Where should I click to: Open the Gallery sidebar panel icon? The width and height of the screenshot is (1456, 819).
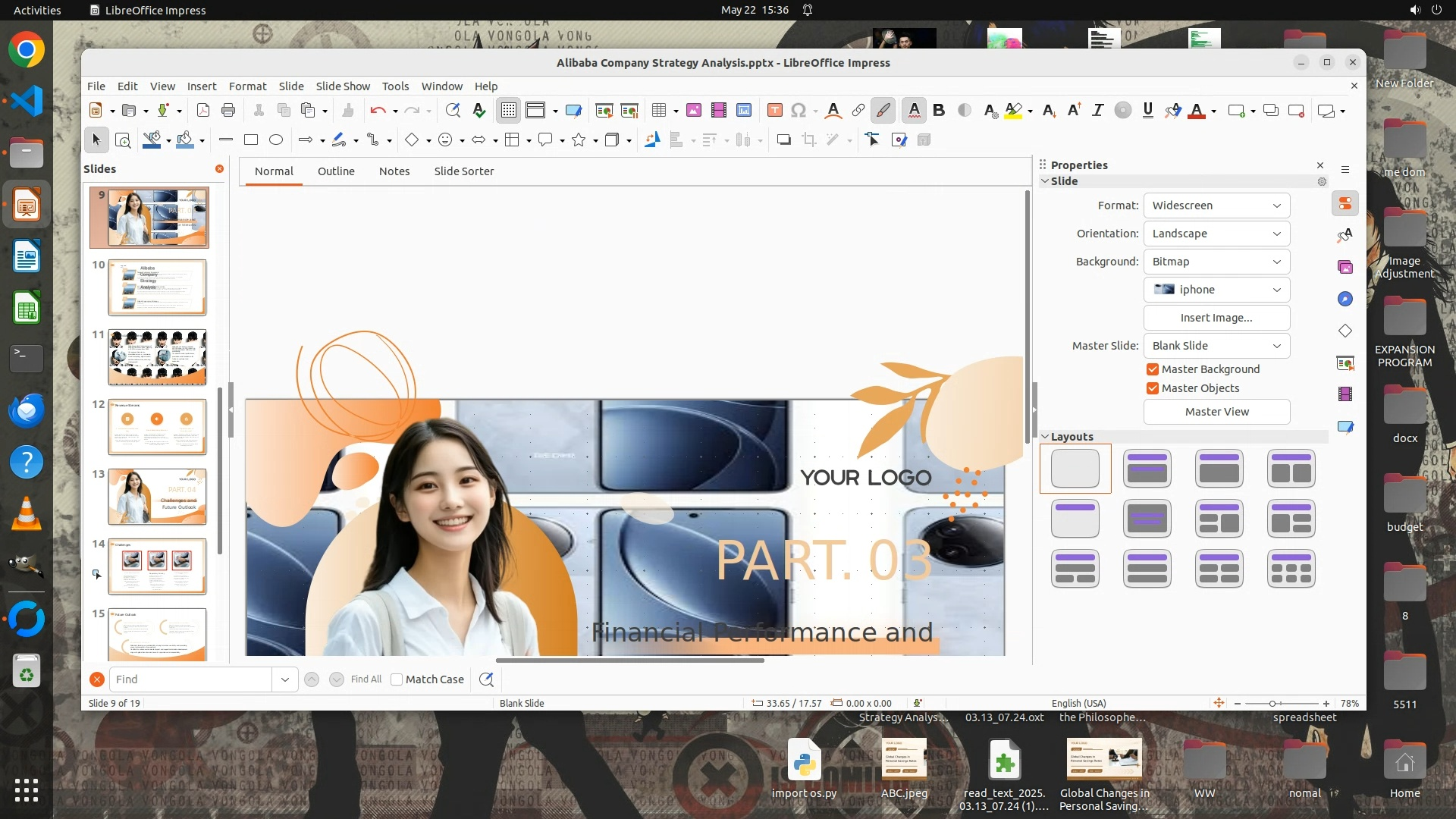click(x=1345, y=267)
